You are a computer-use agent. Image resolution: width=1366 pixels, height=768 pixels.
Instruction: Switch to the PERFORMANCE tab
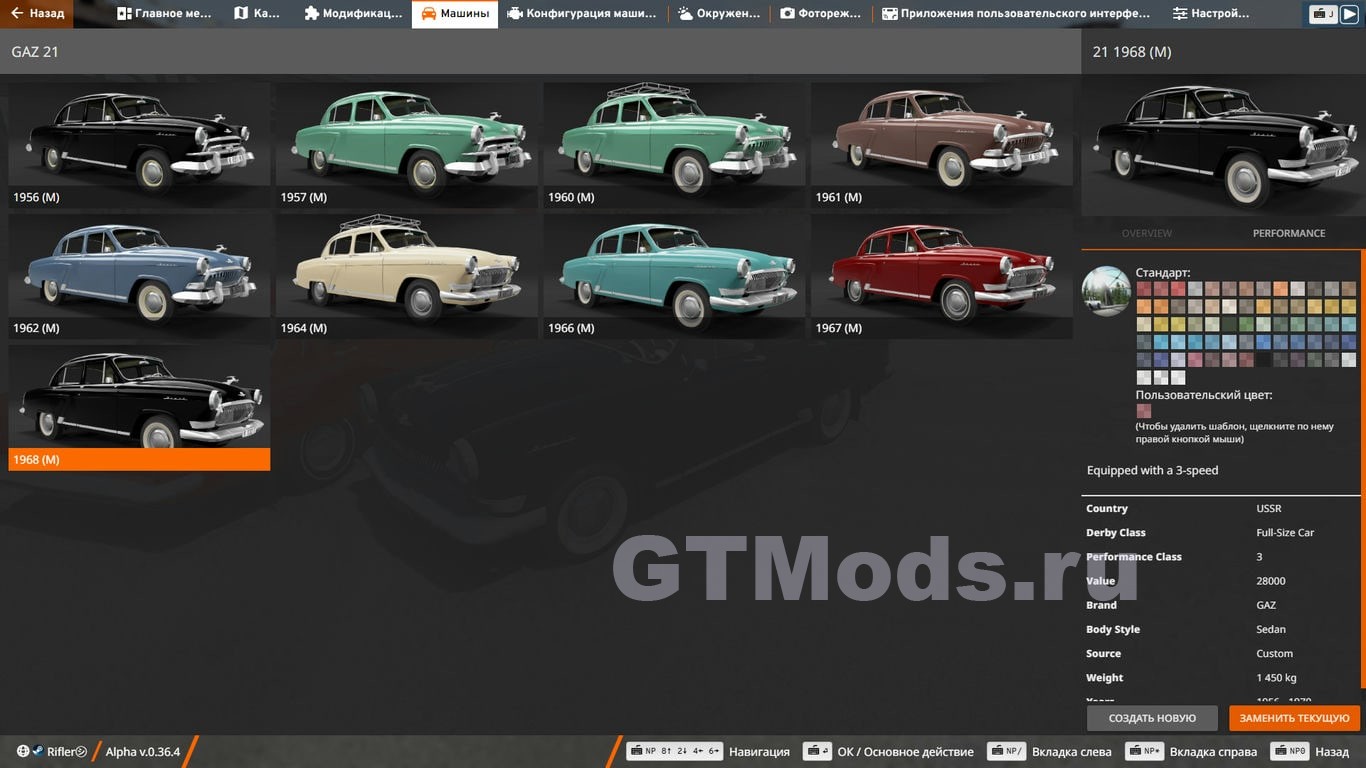click(1289, 233)
